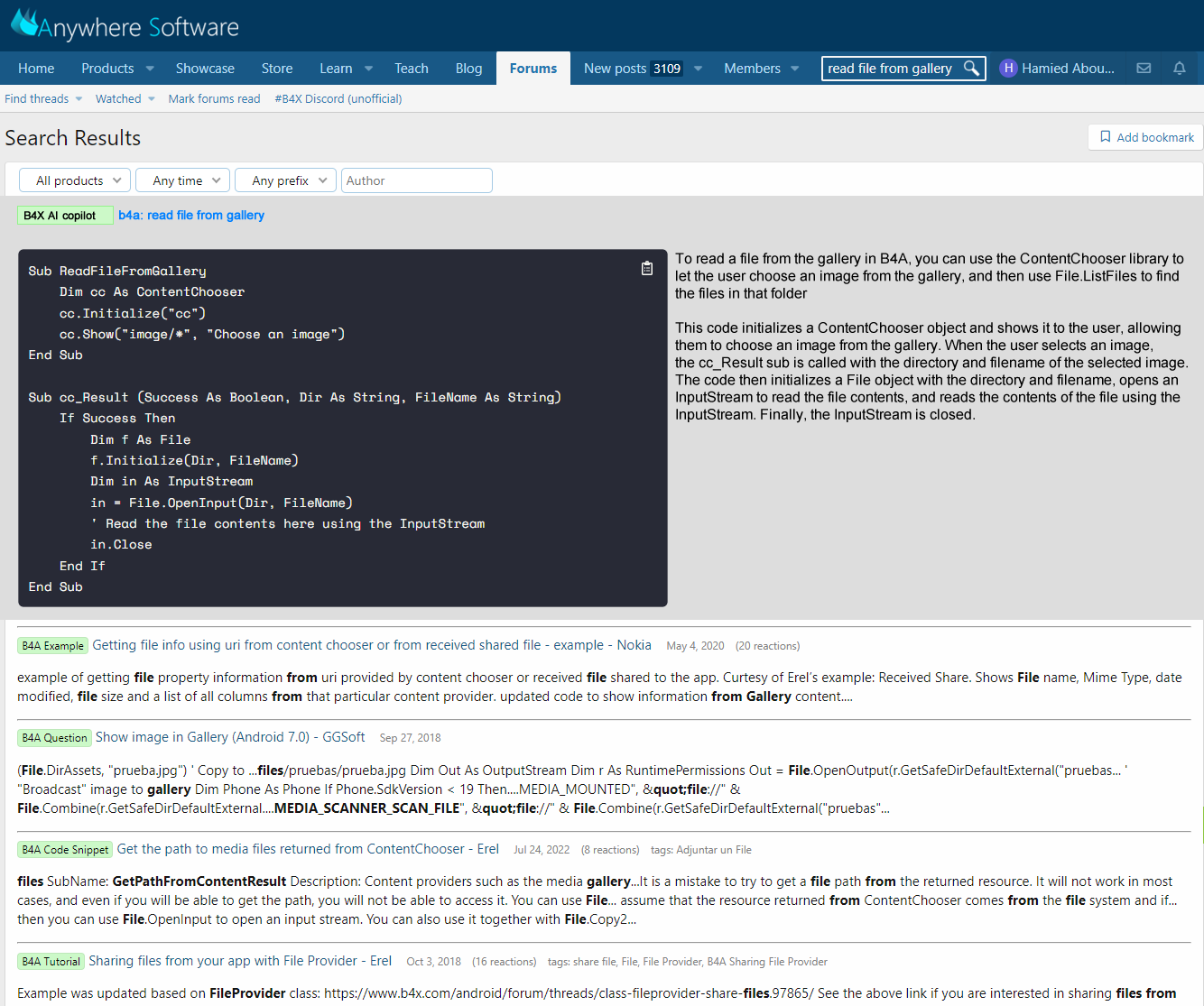This screenshot has width=1204, height=1006.
Task: Expand the Learn menu arrow
Action: [368, 69]
